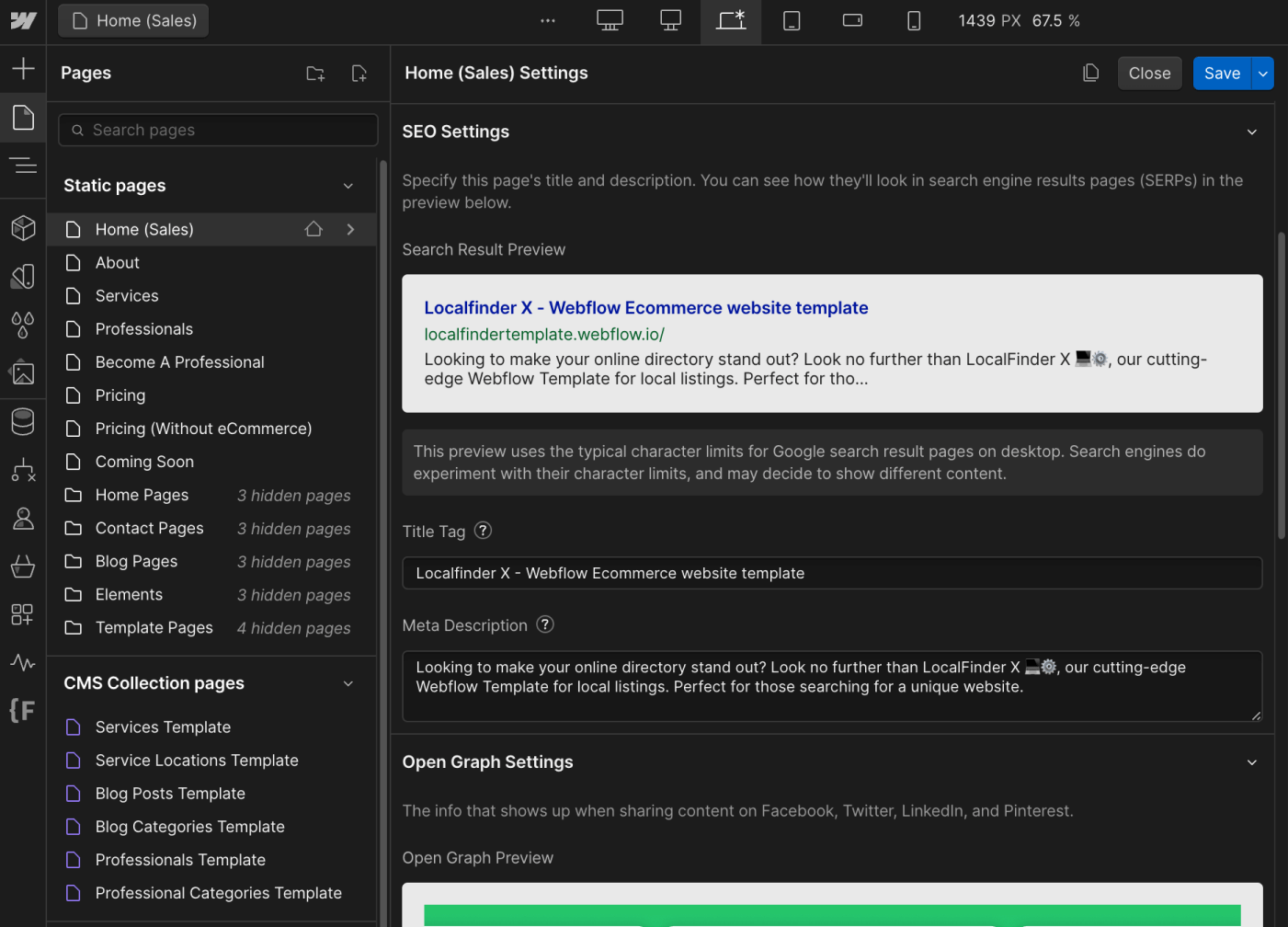Open Save button dropdown arrow
Viewport: 1288px width, 927px height.
tap(1263, 74)
